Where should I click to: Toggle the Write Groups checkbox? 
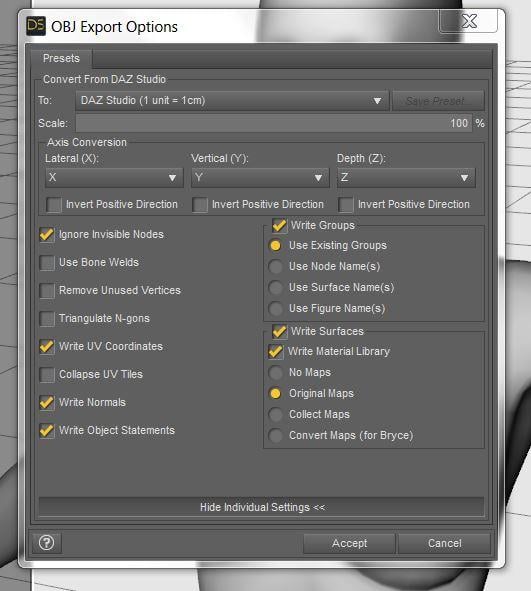[279, 225]
